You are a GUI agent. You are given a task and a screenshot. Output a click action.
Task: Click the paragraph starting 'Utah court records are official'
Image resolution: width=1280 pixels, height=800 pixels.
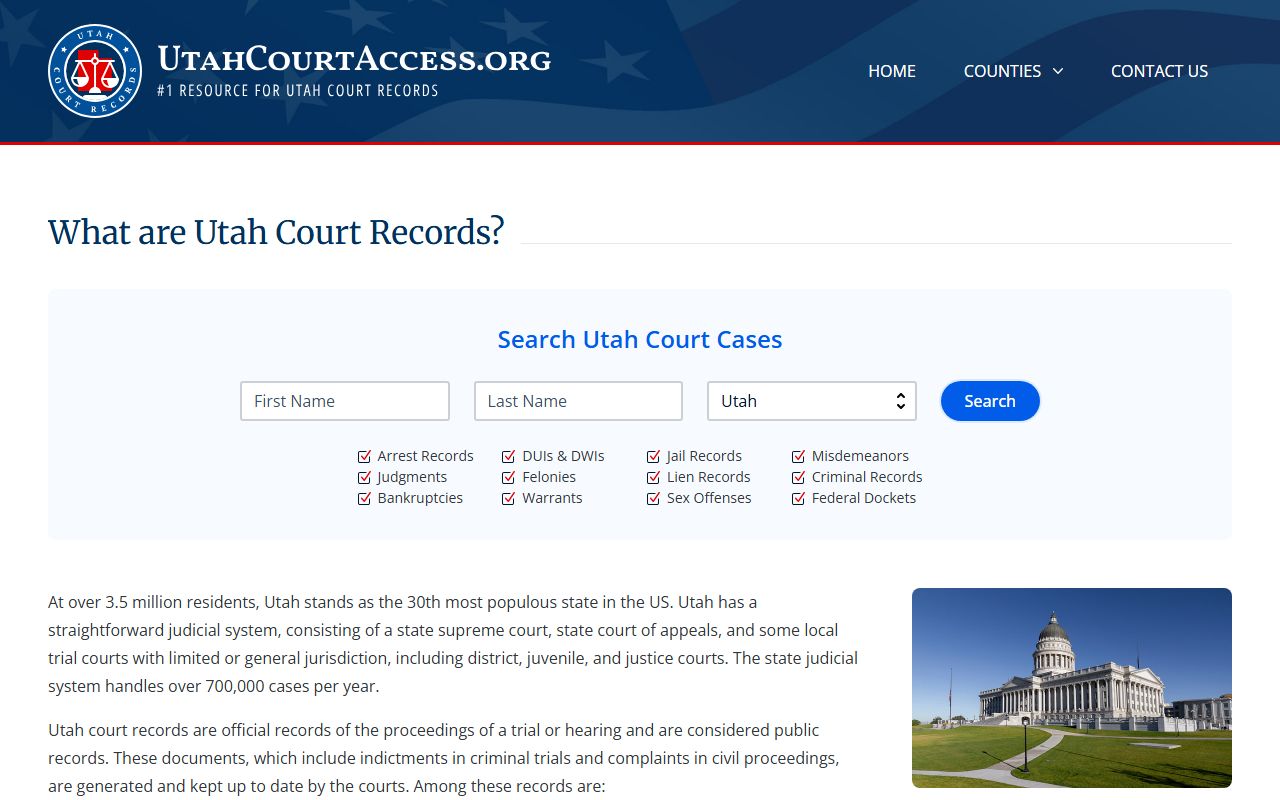pos(444,758)
